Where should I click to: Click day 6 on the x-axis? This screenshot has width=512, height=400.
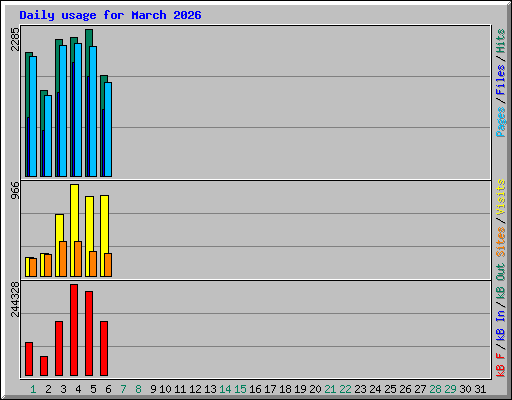point(108,389)
